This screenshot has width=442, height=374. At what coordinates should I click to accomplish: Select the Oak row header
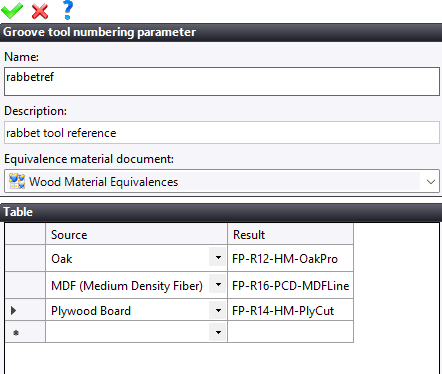pyautogui.click(x=25, y=258)
